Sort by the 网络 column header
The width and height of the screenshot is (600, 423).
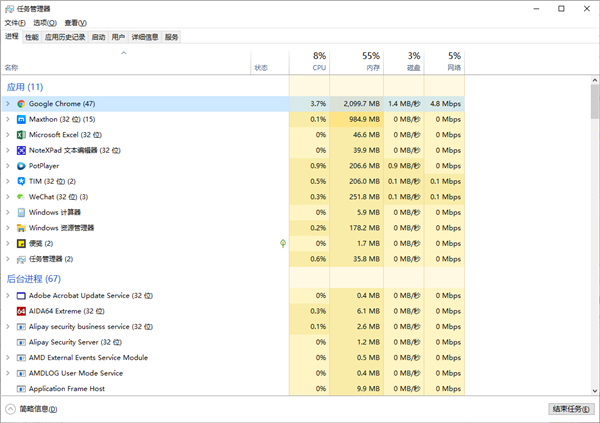(444, 62)
